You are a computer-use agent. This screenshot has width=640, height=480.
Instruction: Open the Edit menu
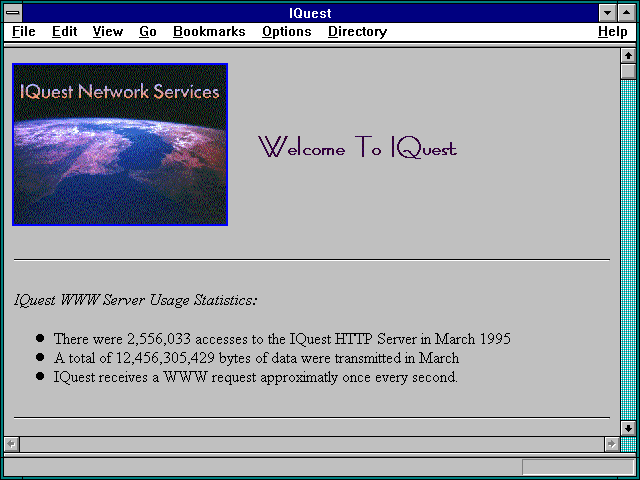pyautogui.click(x=64, y=32)
